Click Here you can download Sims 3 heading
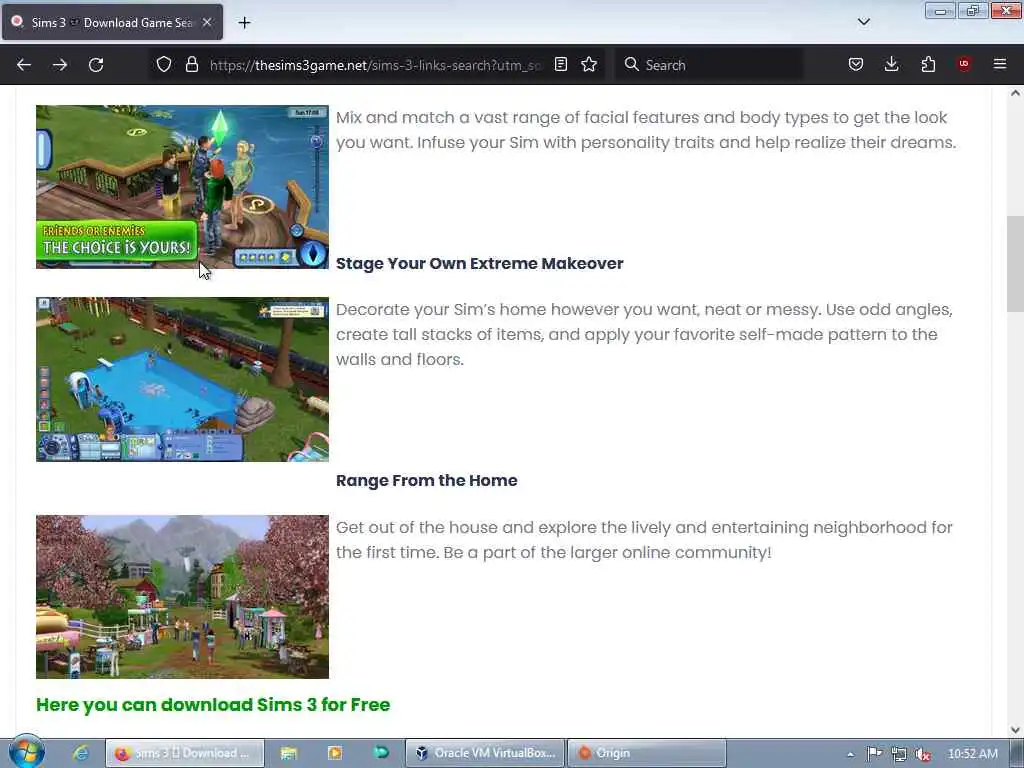The image size is (1024, 768). coord(213,705)
